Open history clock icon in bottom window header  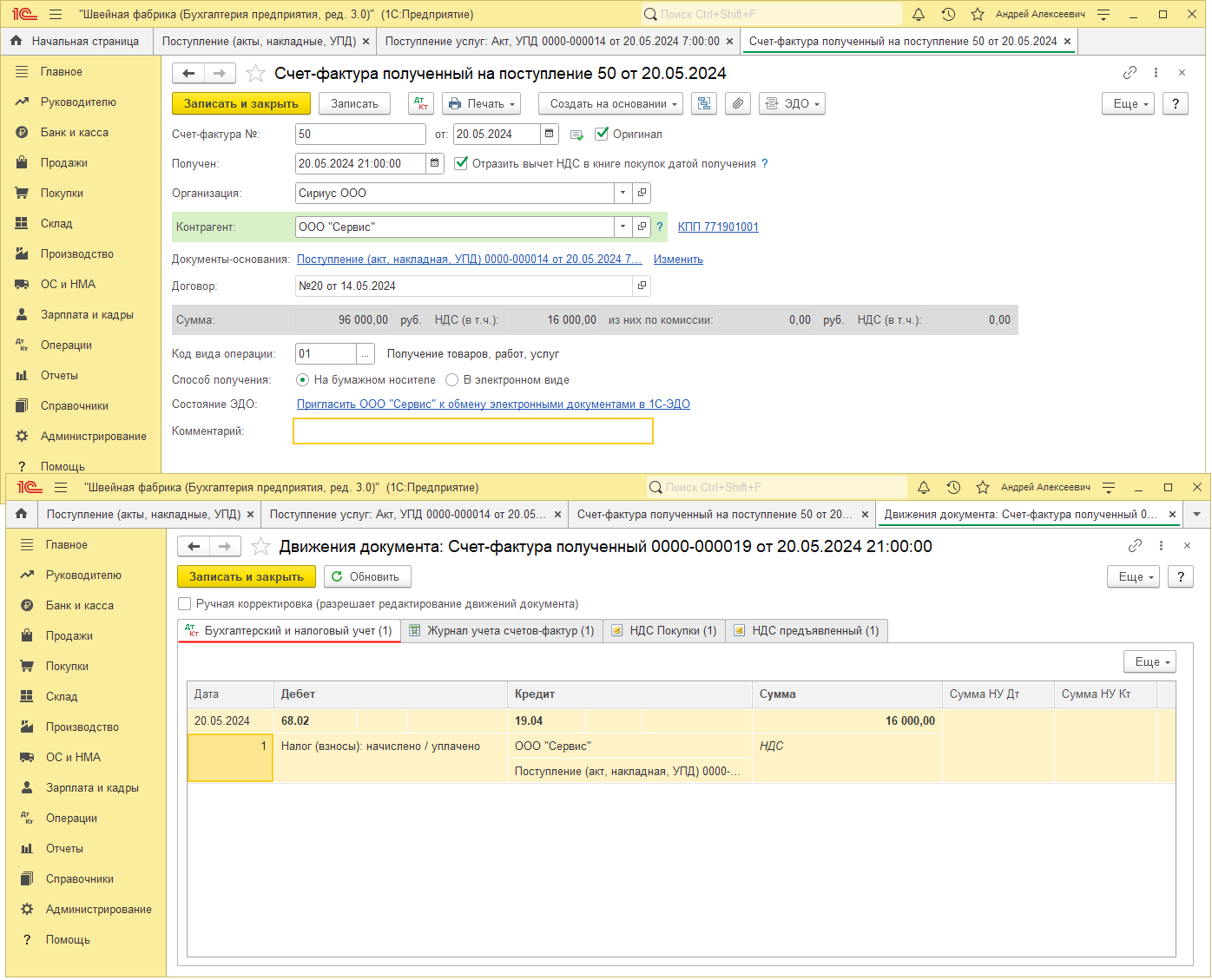(953, 487)
